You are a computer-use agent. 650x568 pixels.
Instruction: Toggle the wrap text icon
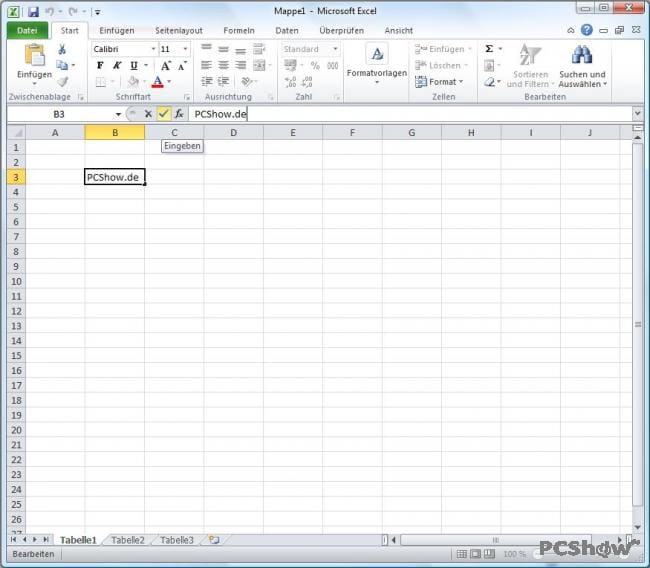tap(260, 49)
